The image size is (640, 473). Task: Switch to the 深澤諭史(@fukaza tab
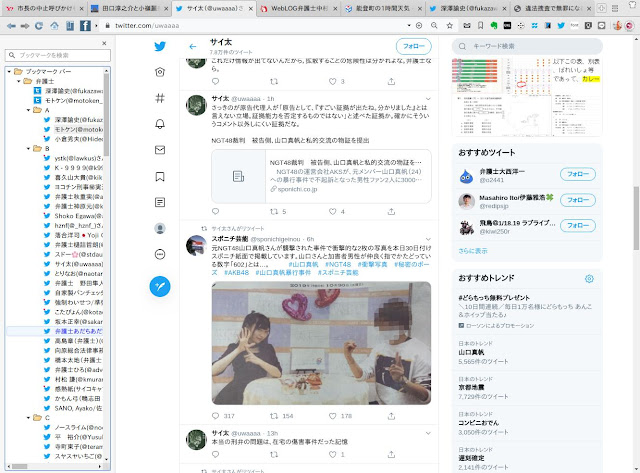coord(468,9)
